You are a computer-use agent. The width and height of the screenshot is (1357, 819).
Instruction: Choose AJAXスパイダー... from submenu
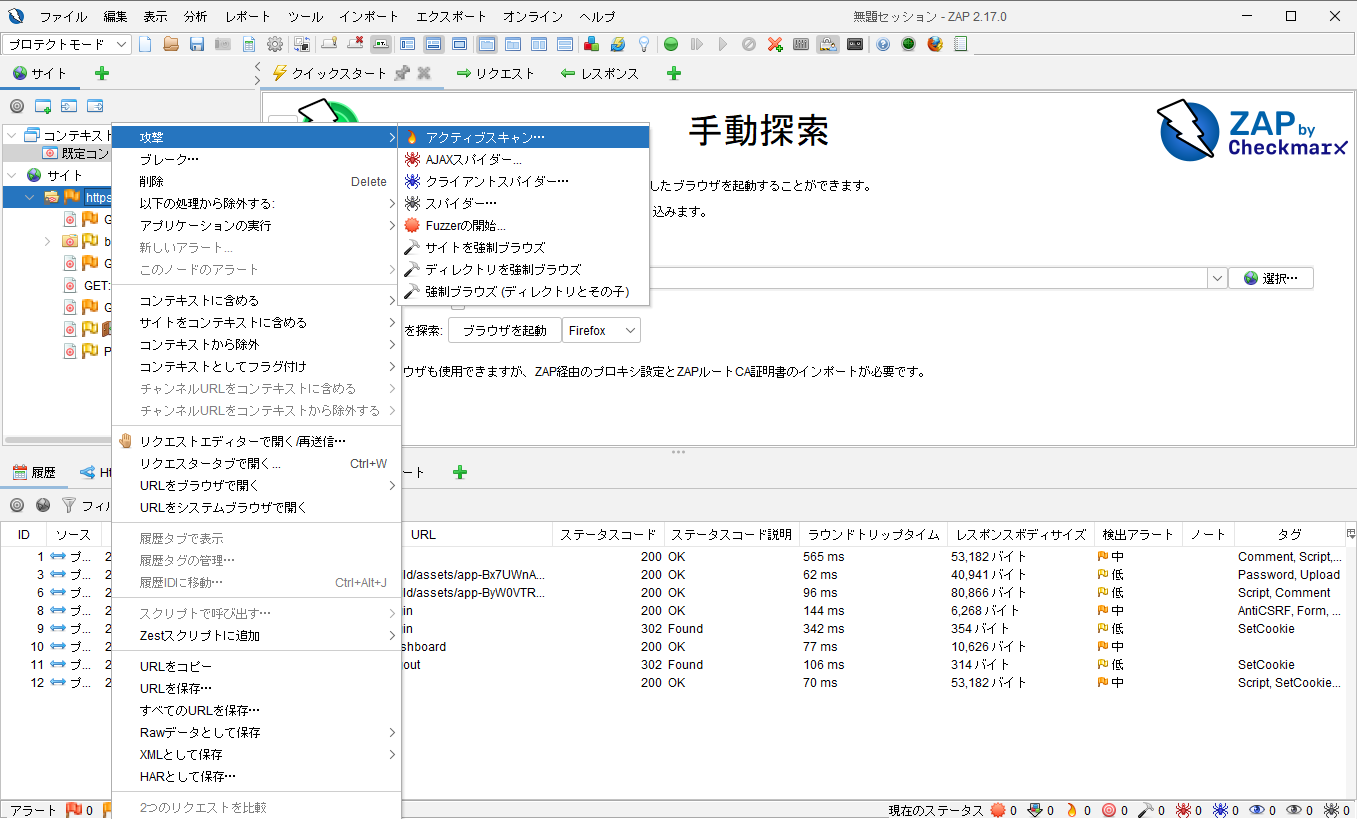coord(524,159)
